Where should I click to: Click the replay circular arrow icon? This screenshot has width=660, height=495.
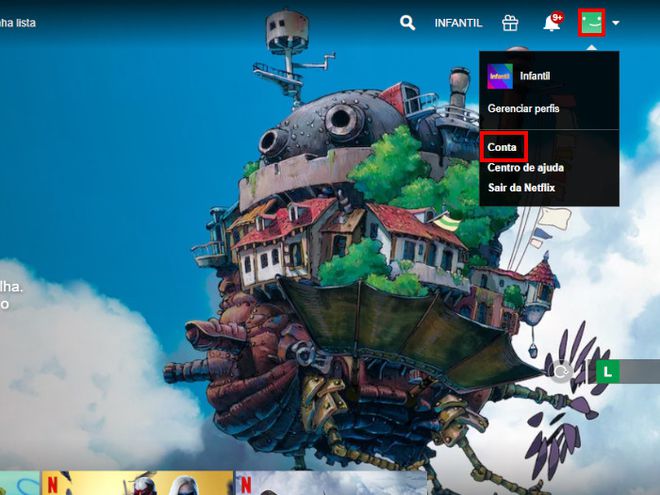tap(562, 372)
